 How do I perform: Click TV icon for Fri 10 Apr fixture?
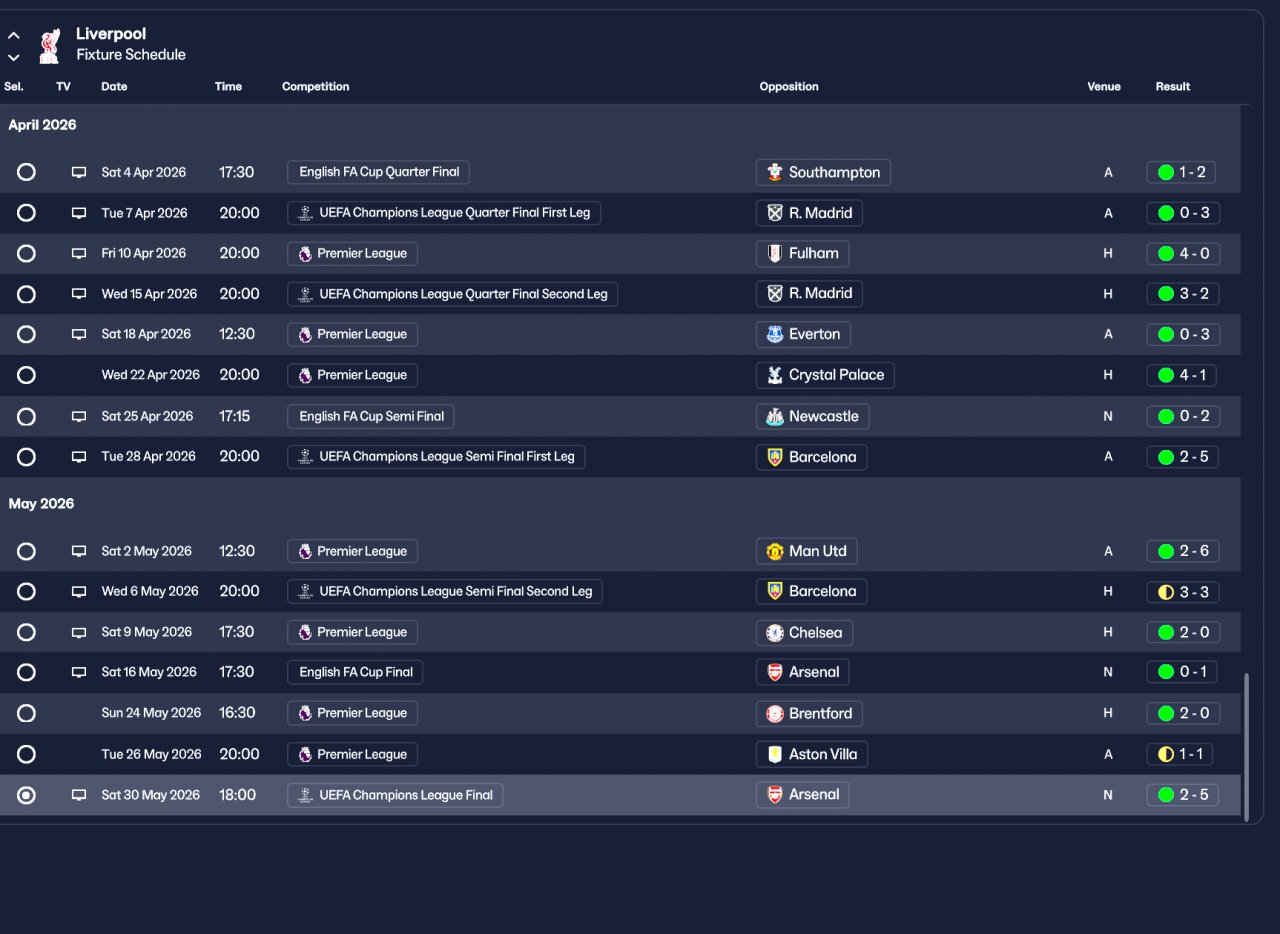79,254
